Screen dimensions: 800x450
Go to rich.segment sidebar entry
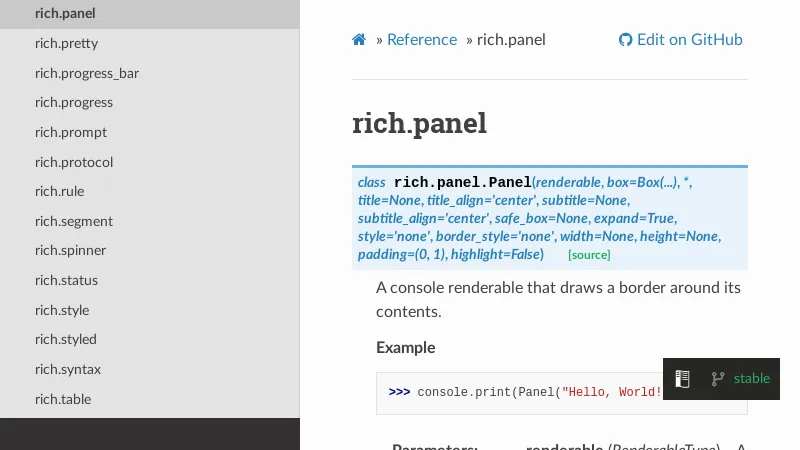coord(73,221)
